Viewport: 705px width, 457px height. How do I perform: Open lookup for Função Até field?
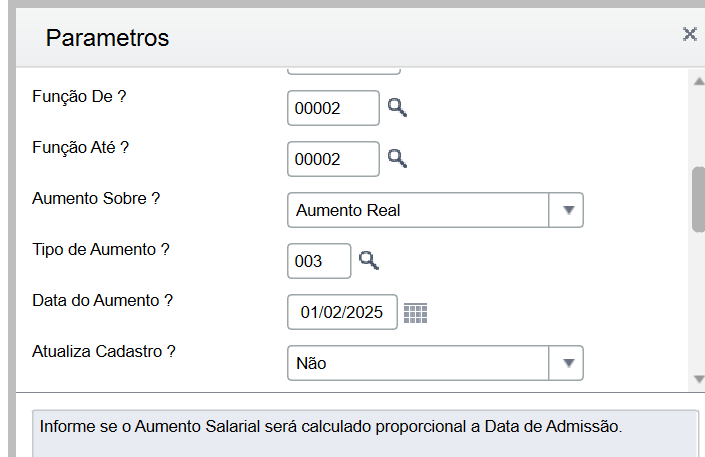[x=398, y=158]
